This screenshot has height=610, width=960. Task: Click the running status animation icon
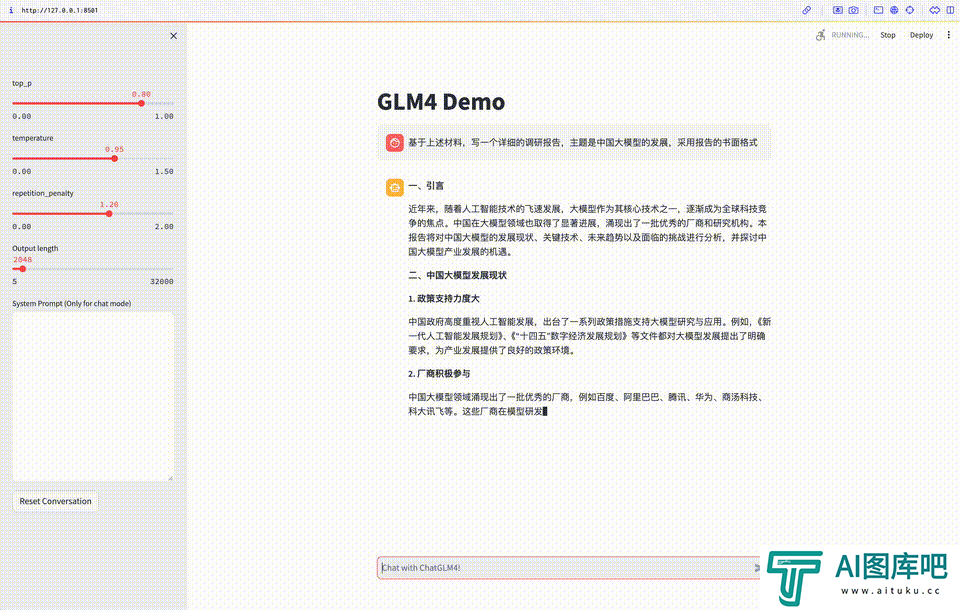(x=820, y=35)
